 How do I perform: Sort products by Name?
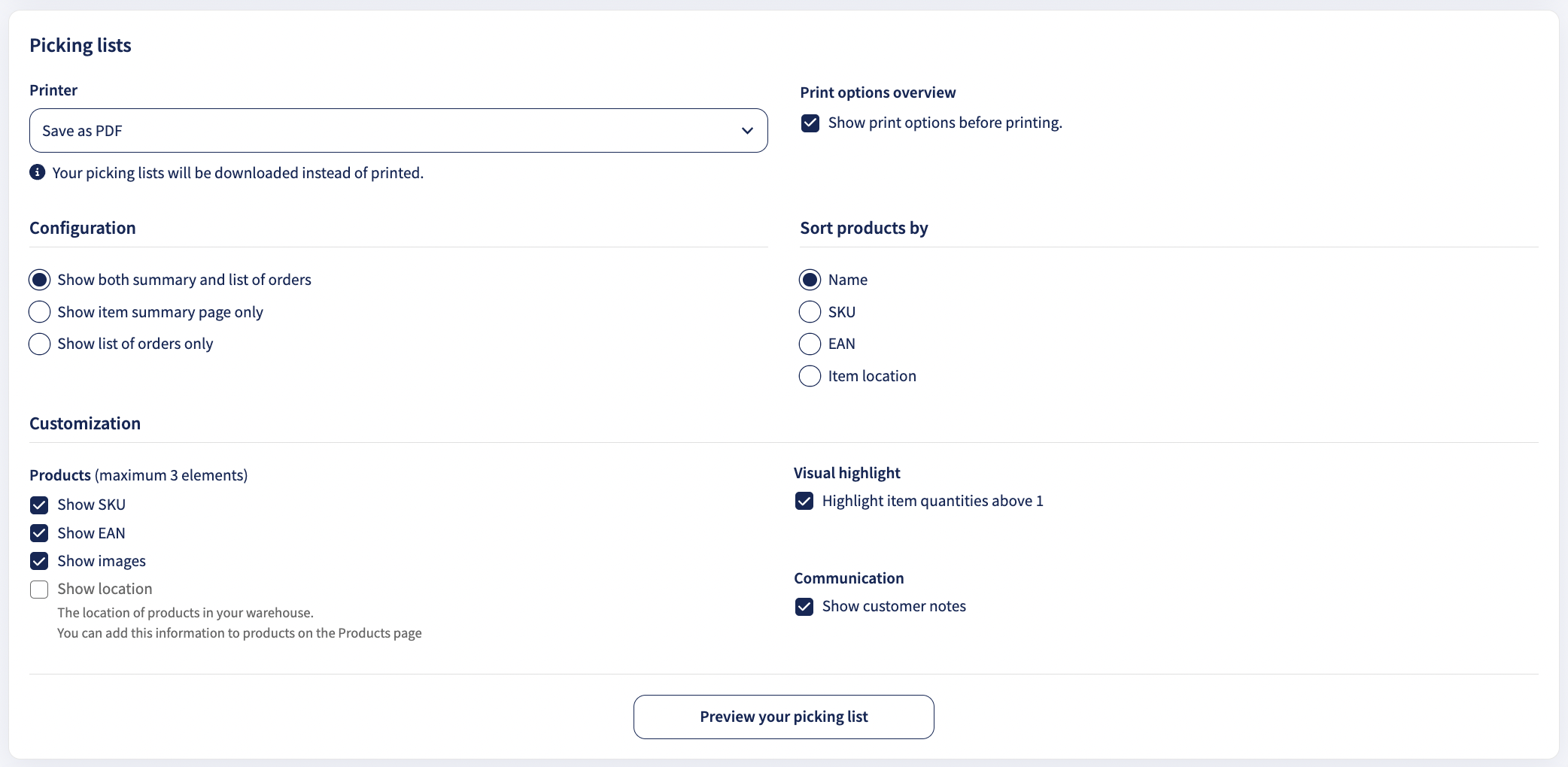[x=810, y=280]
